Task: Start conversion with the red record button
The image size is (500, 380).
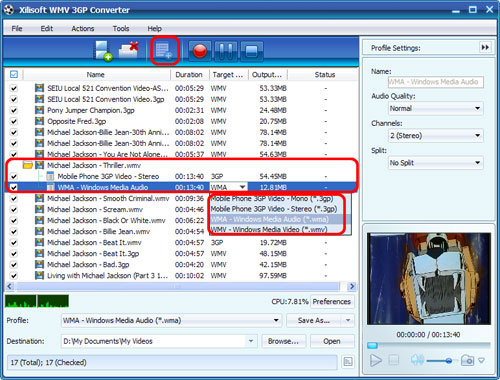Action: (x=200, y=51)
